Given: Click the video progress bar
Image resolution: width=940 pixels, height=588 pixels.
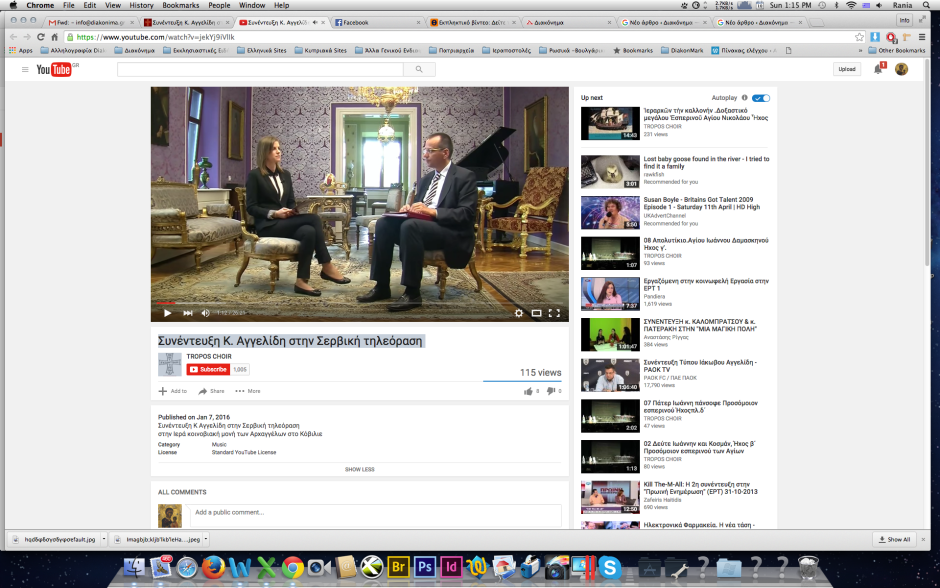Looking at the screenshot, I should (360, 302).
